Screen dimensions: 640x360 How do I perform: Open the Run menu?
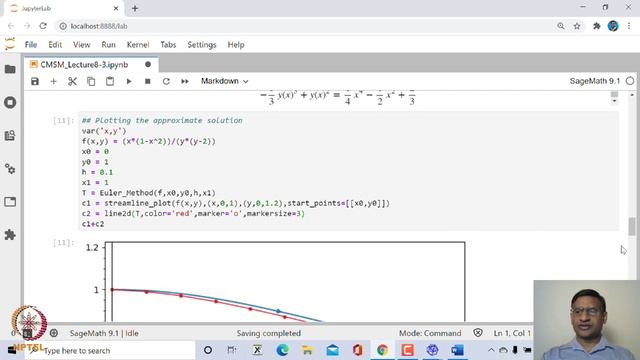[x=109, y=45]
